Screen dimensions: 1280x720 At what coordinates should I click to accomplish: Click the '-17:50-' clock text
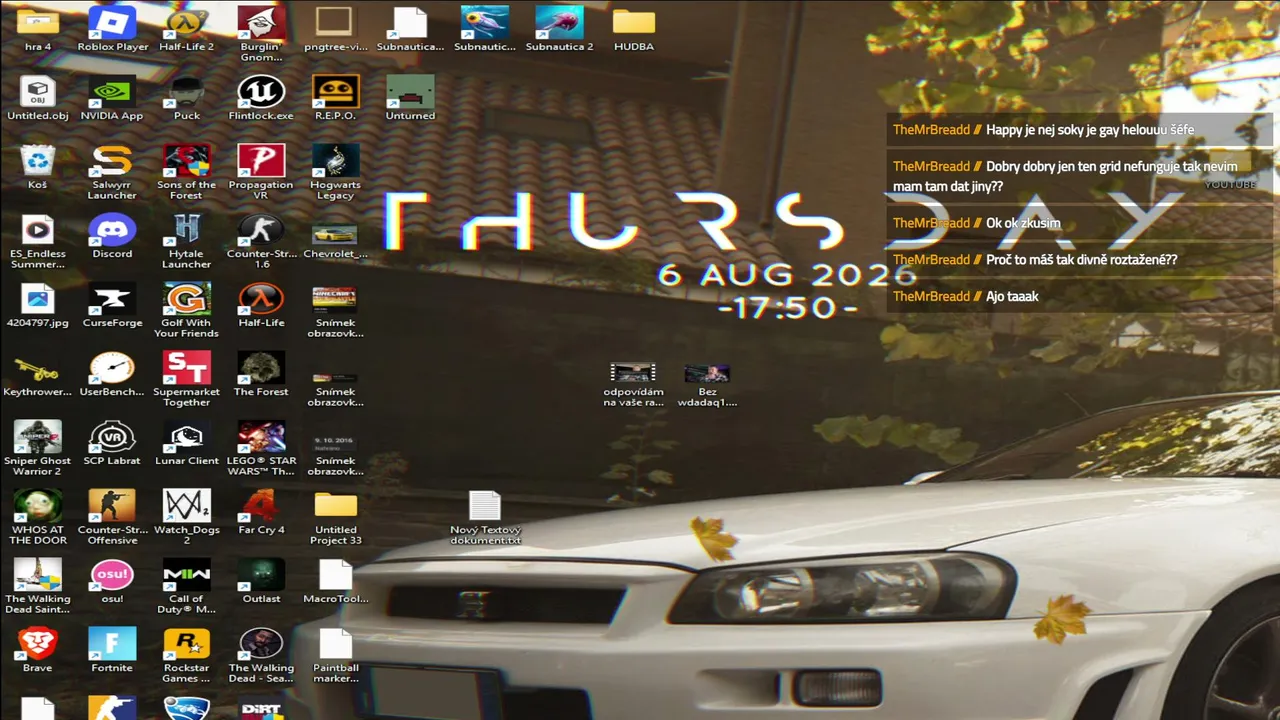(x=788, y=307)
